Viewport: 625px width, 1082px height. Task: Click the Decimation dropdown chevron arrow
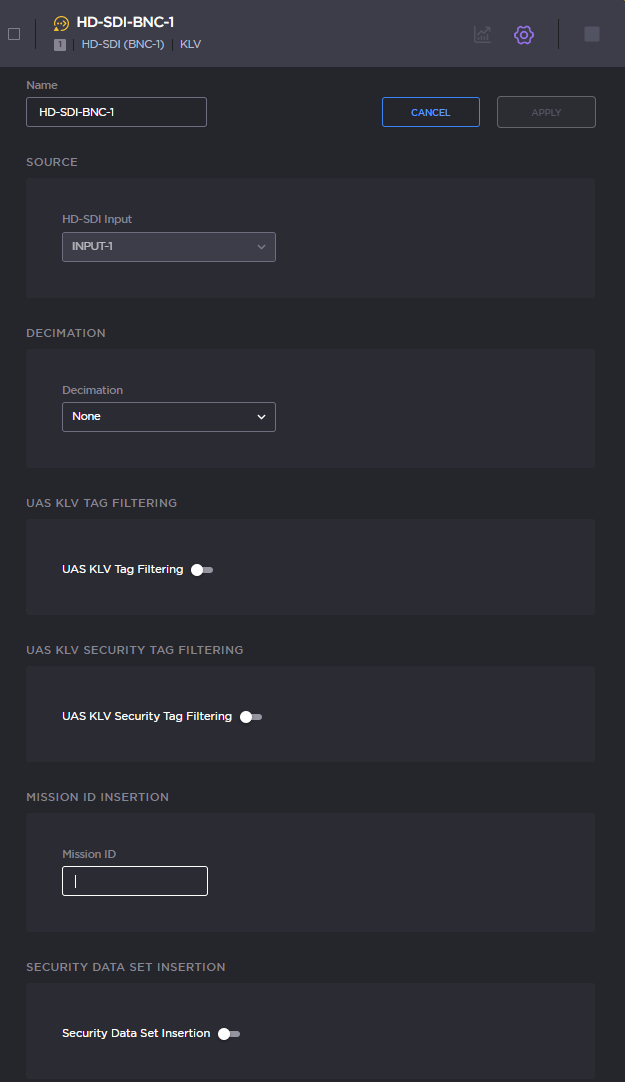click(x=262, y=417)
